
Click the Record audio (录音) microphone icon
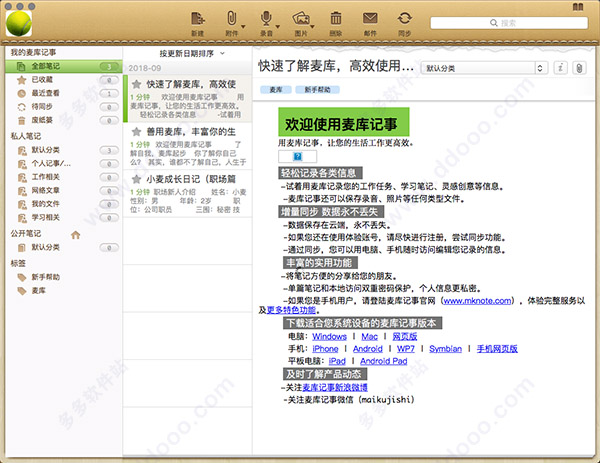pyautogui.click(x=266, y=18)
